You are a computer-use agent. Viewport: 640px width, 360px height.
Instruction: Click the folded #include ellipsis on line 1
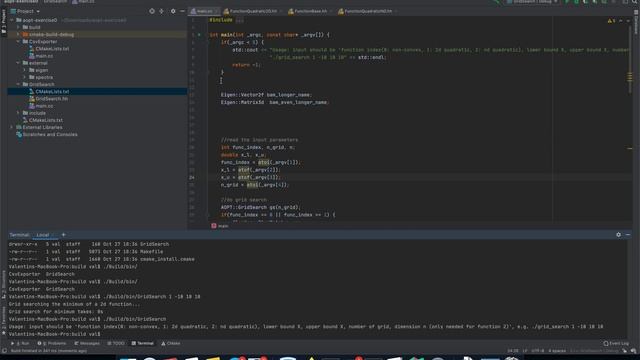pos(240,20)
